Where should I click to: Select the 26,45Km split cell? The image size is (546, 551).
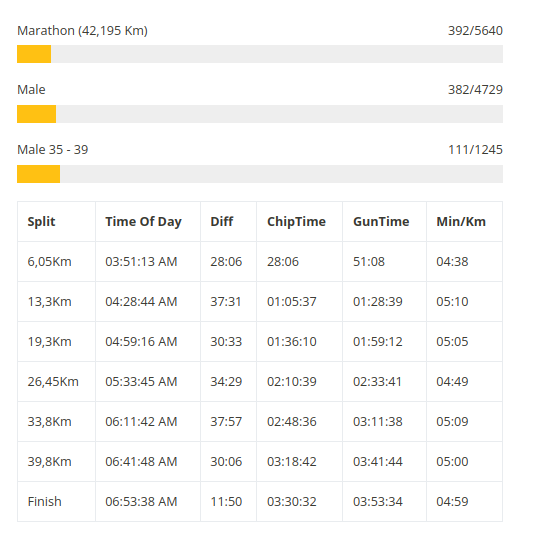click(56, 382)
